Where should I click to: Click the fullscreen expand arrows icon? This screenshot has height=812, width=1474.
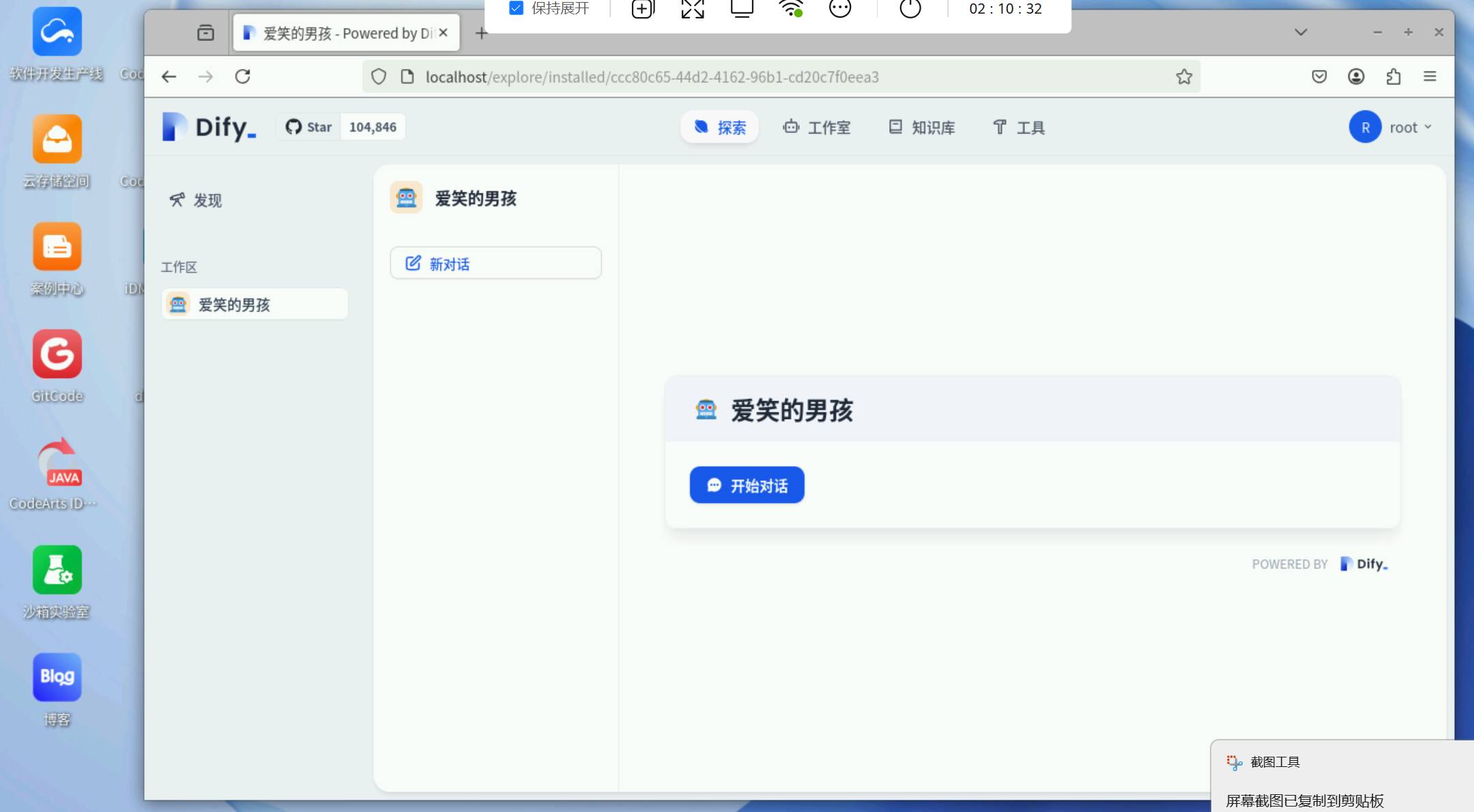coord(693,8)
